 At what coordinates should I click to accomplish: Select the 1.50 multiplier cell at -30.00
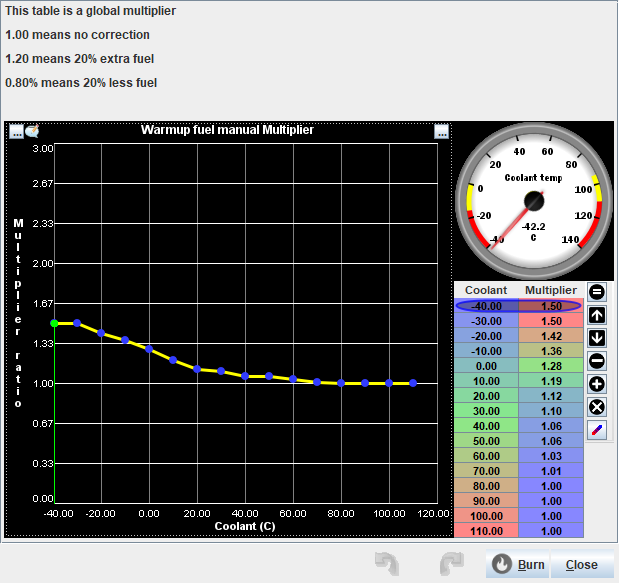(x=549, y=322)
